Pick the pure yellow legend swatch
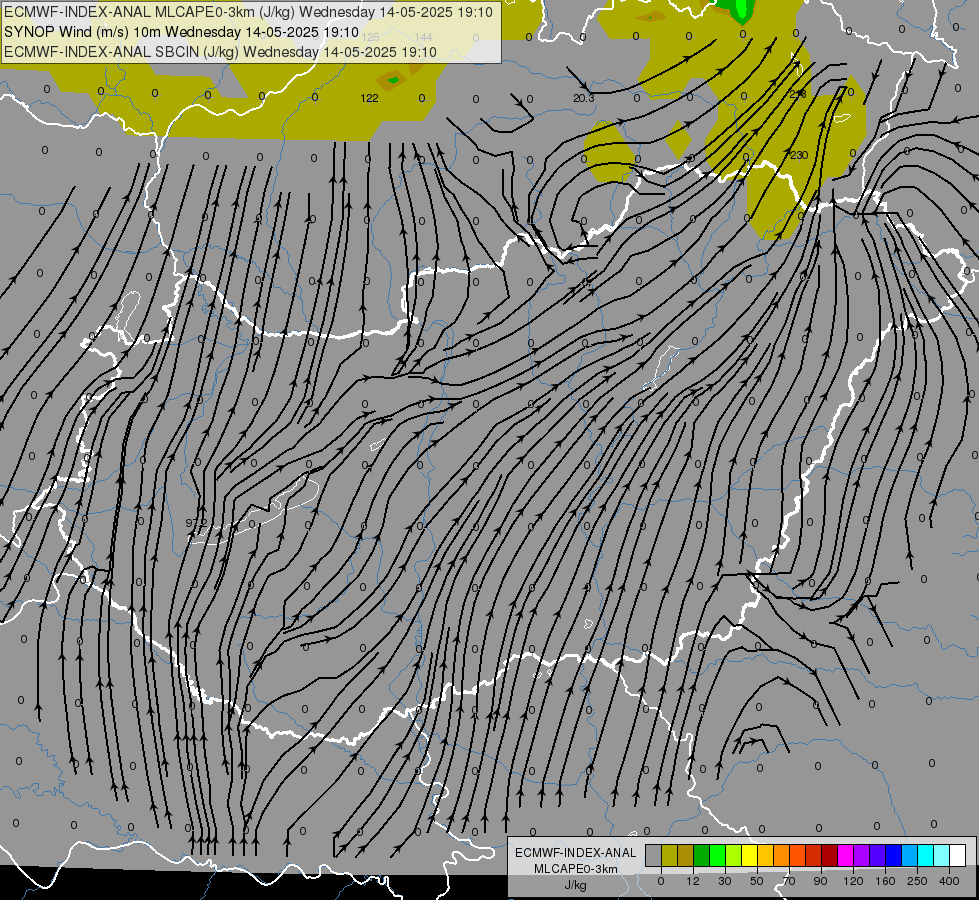Viewport: 979px width, 900px height. [x=750, y=855]
